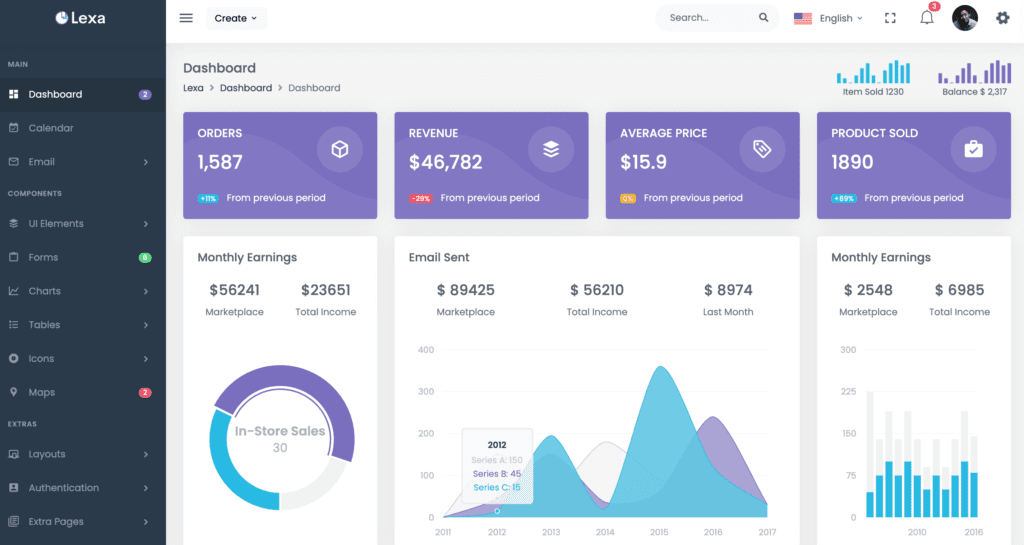This screenshot has height=545, width=1024.
Task: Click the Maps pin icon
Action: (13, 392)
